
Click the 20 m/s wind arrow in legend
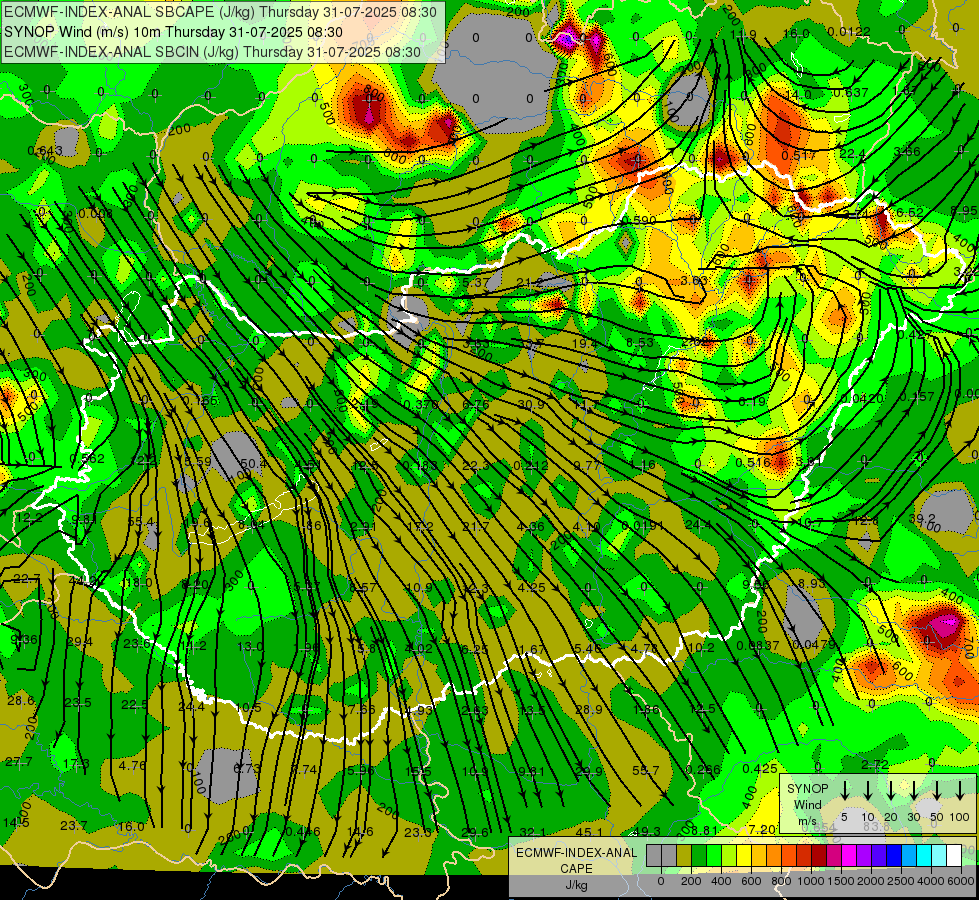[891, 790]
